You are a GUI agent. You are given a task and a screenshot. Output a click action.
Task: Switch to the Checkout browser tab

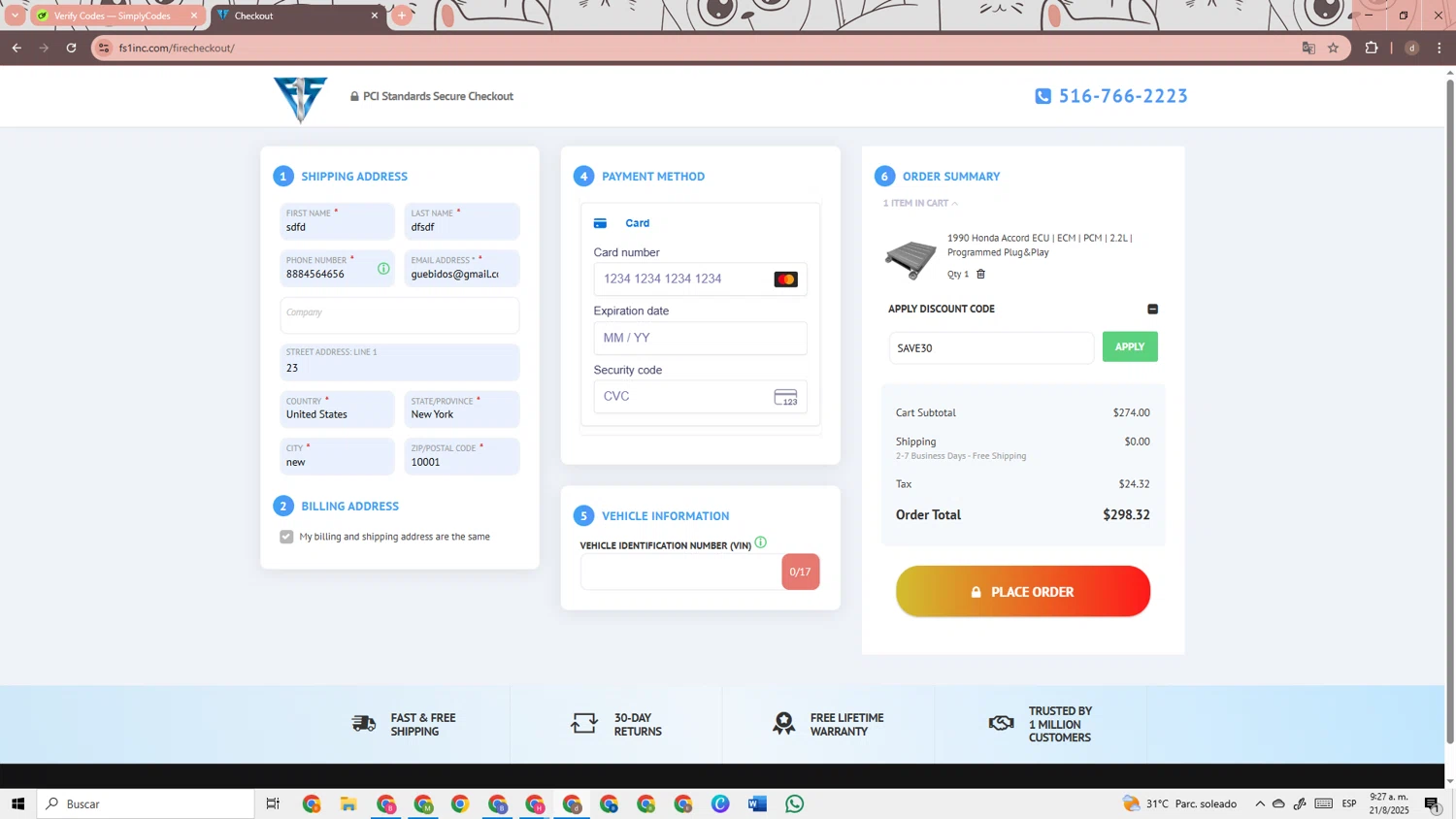coord(292,16)
